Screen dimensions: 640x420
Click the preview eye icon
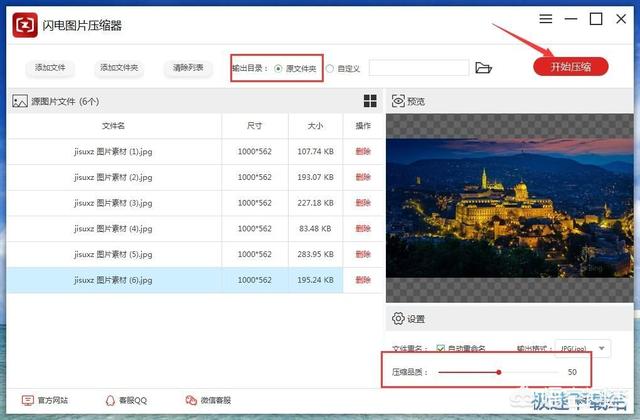pyautogui.click(x=397, y=101)
